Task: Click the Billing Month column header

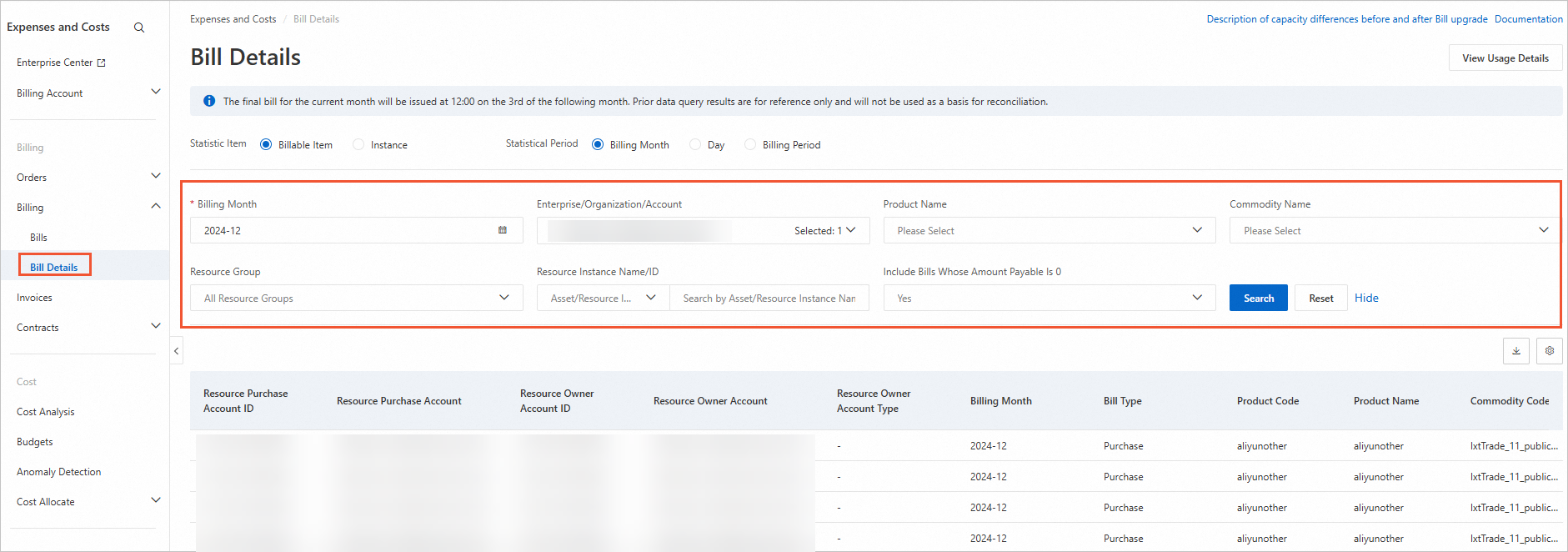Action: [1001, 401]
